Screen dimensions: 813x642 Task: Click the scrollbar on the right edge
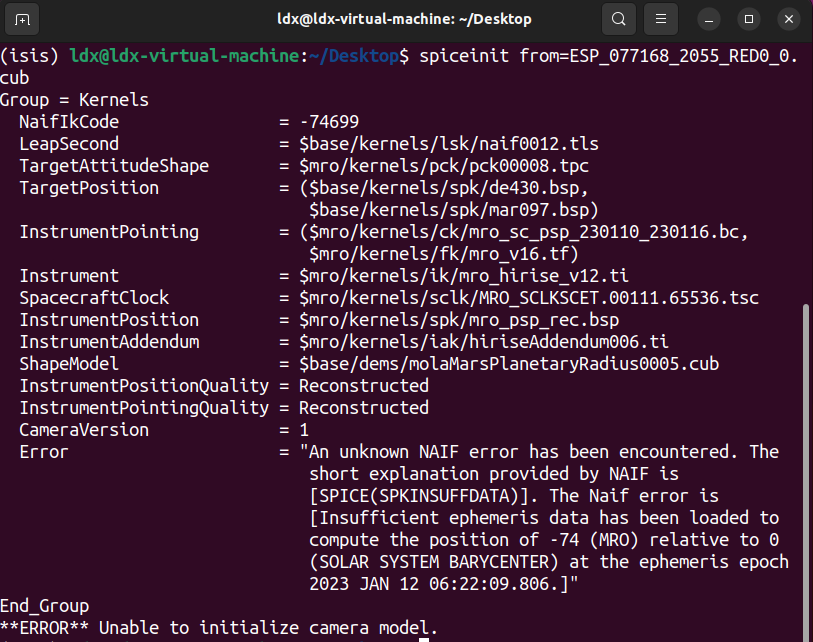click(x=806, y=450)
